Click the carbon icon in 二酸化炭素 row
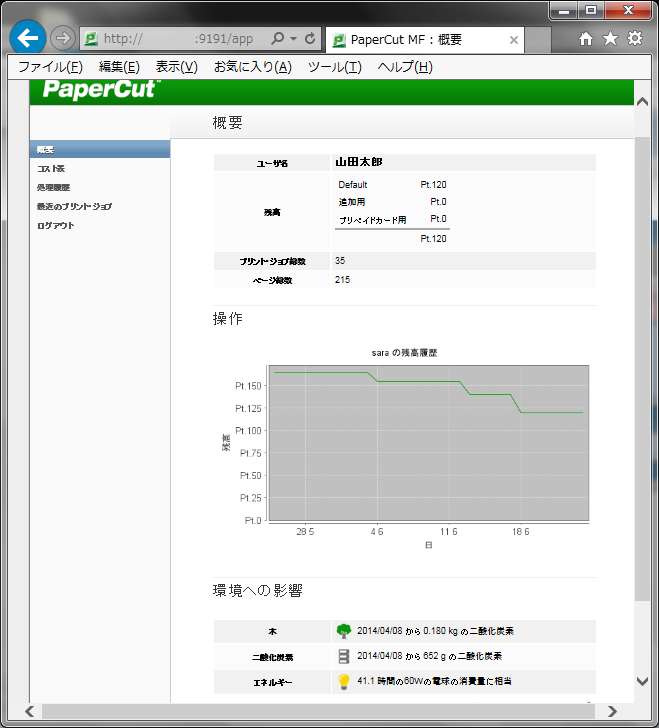The width and height of the screenshot is (659, 728). [x=344, y=656]
